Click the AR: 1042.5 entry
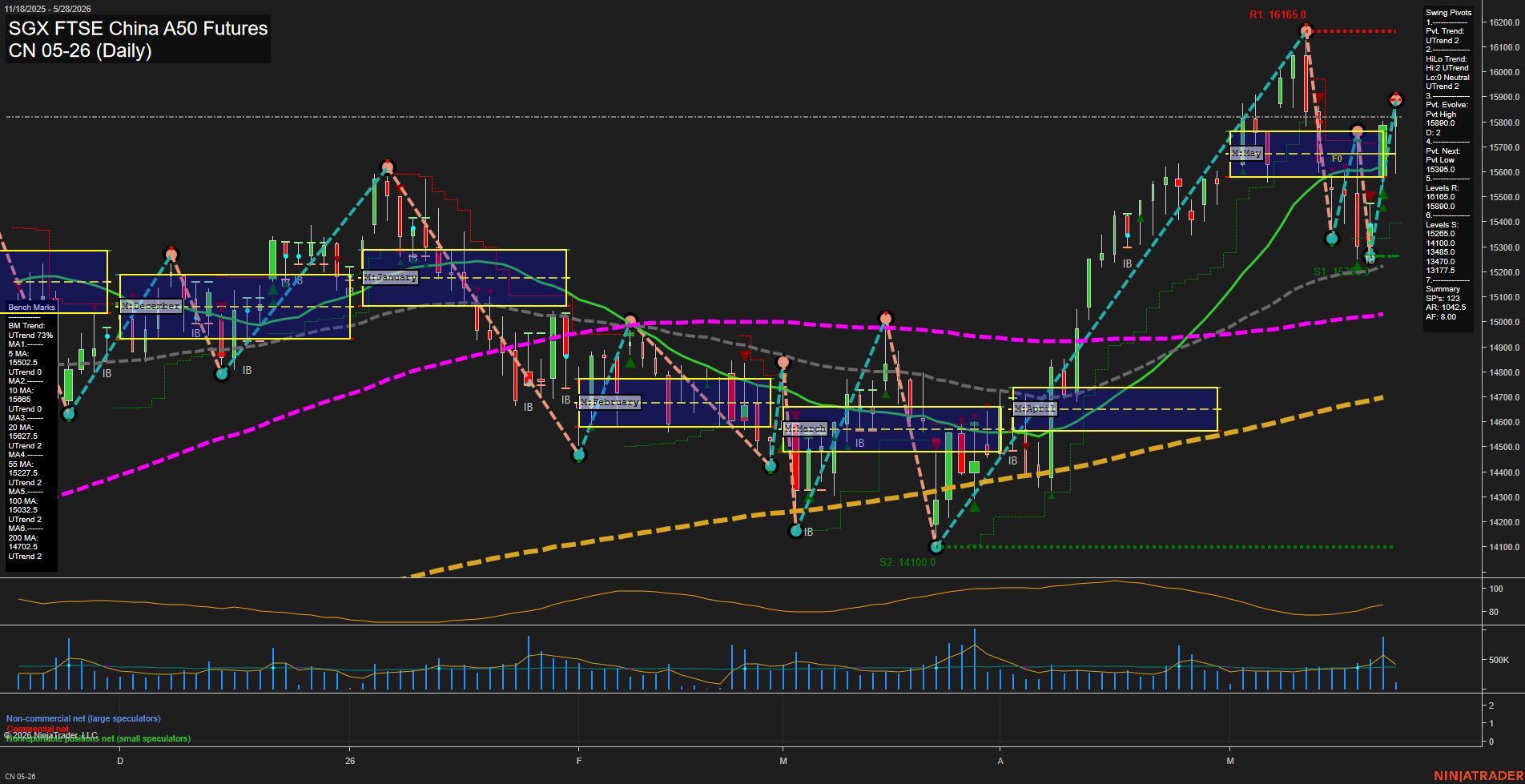The image size is (1525, 784). coord(1446,308)
